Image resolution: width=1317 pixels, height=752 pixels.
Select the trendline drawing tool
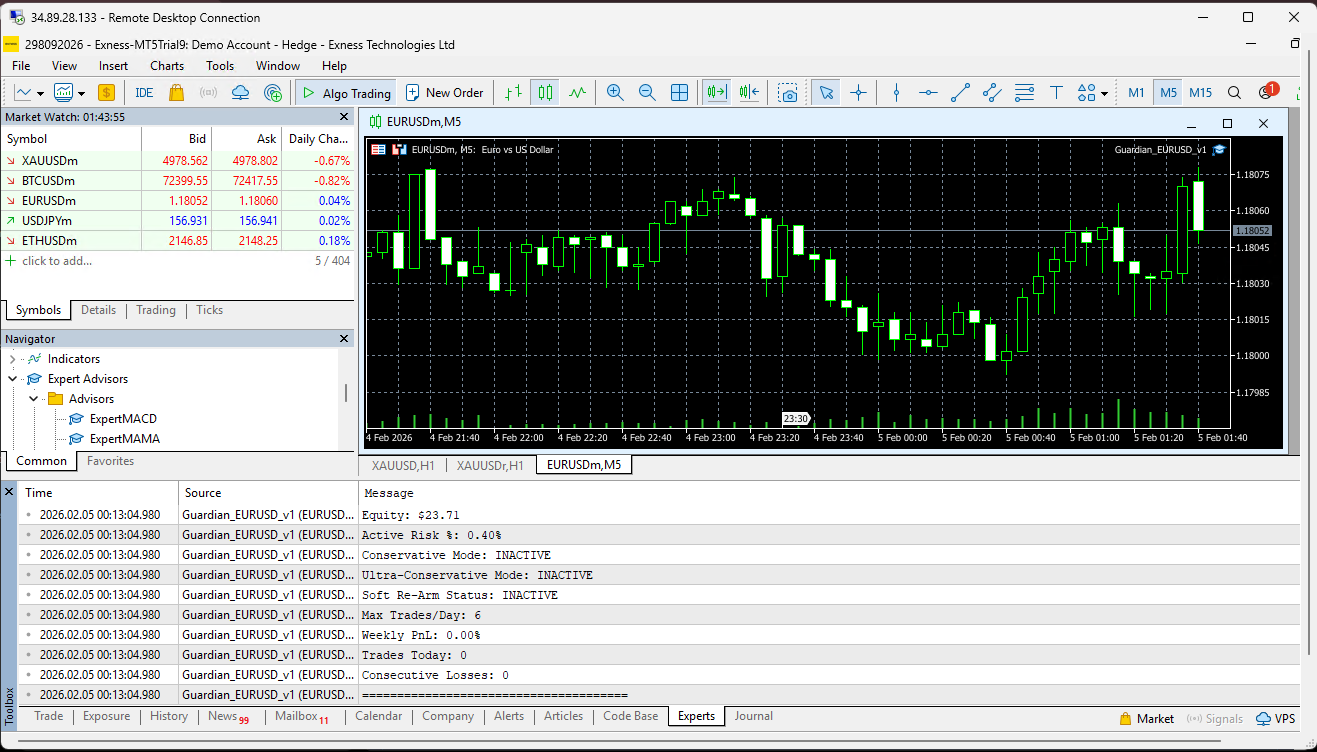point(960,92)
